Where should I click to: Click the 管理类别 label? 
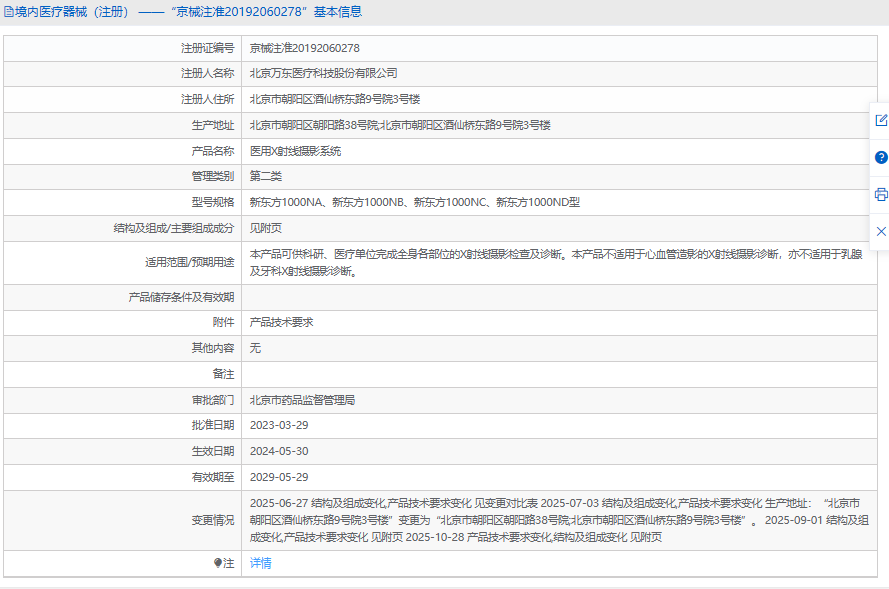(x=213, y=176)
